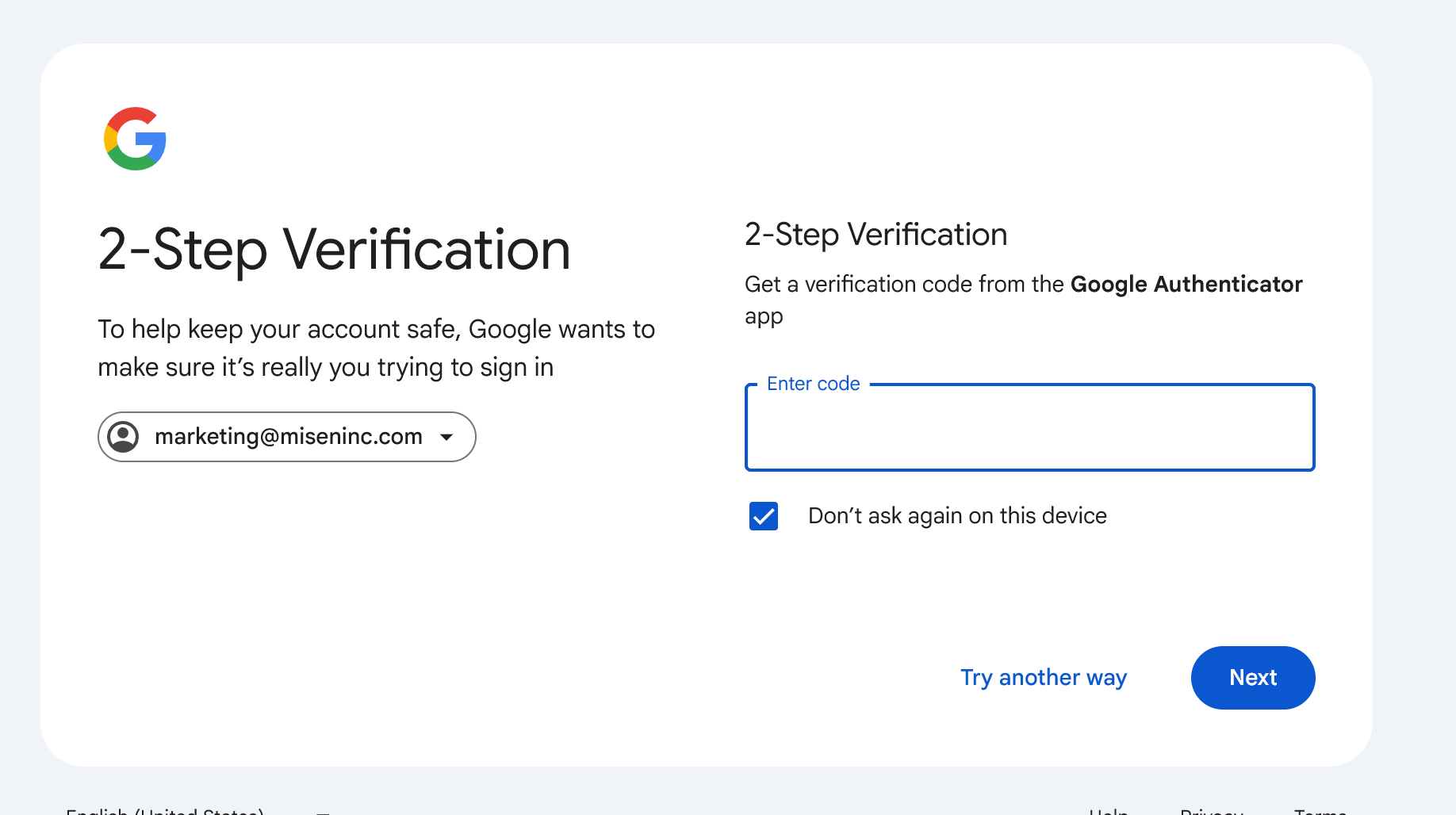Viewport: 1456px width, 815px height.
Task: Click the Next button
Action: click(1253, 678)
